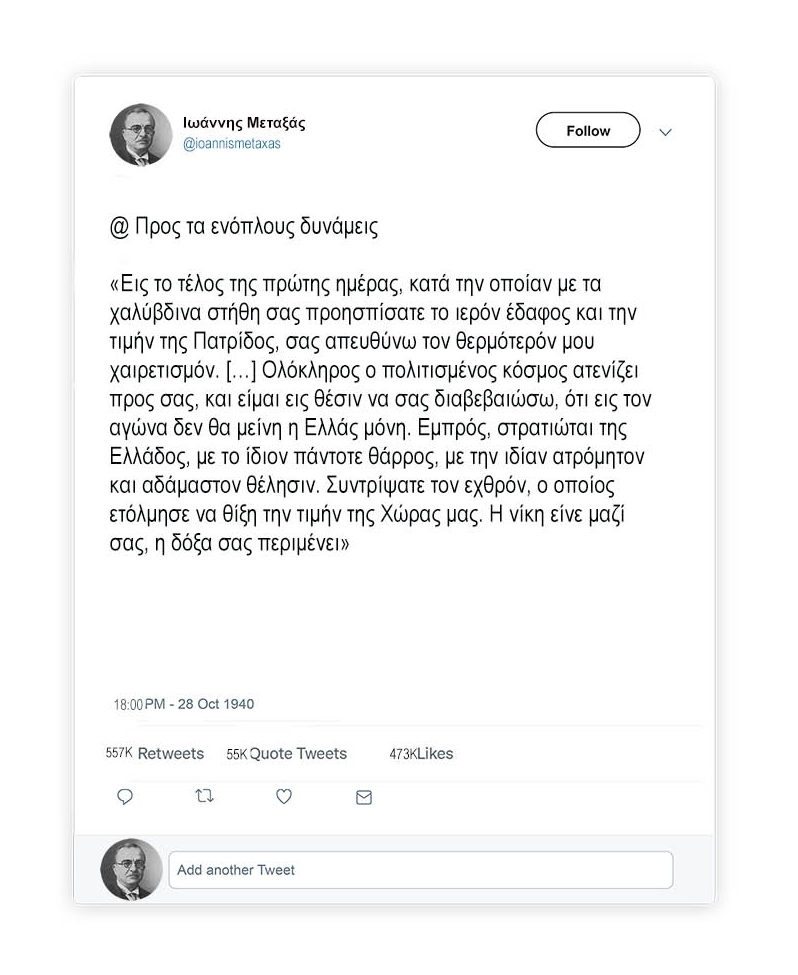Image resolution: width=798 pixels, height=975 pixels.
Task: Follow the Ιωάννης Μεταξάς account
Action: pos(588,130)
